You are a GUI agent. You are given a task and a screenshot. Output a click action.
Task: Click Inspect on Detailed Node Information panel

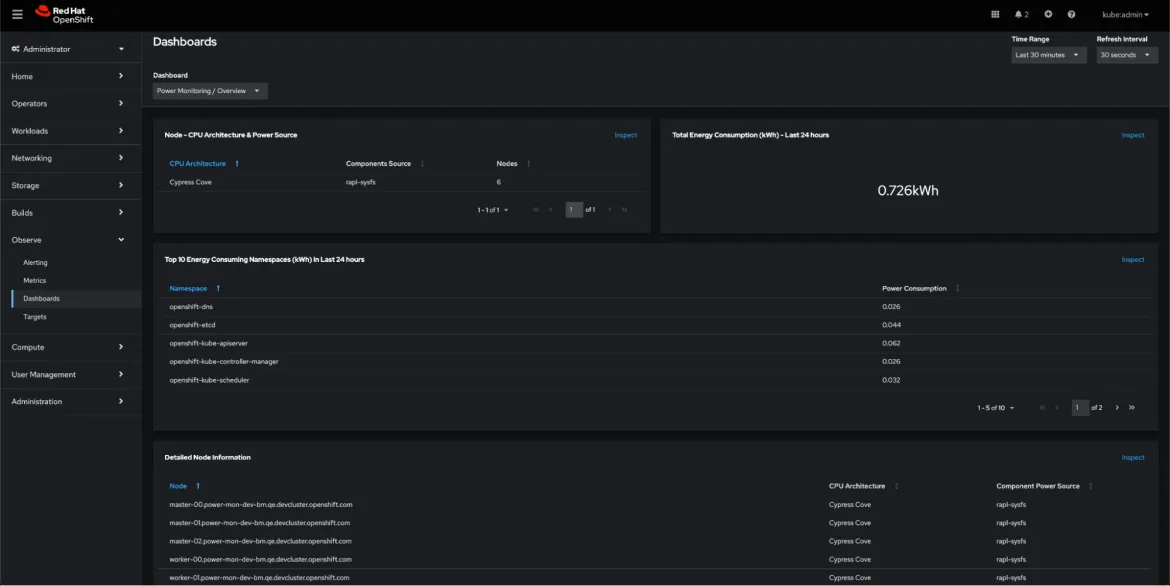(1132, 457)
